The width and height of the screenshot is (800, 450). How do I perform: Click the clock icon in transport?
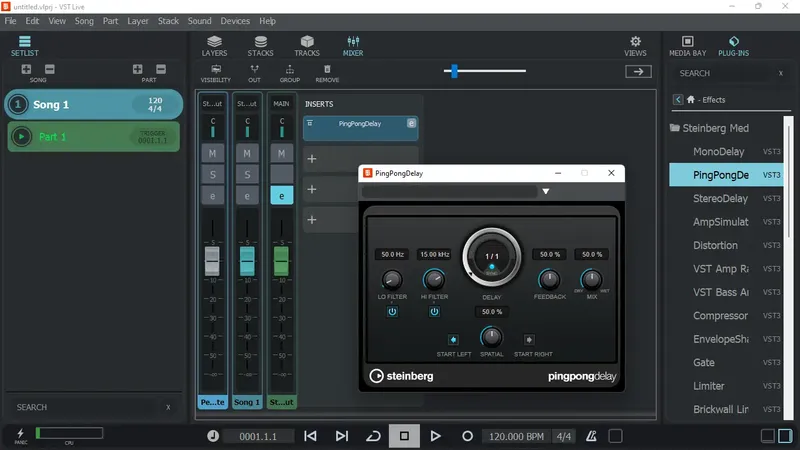pyautogui.click(x=213, y=436)
